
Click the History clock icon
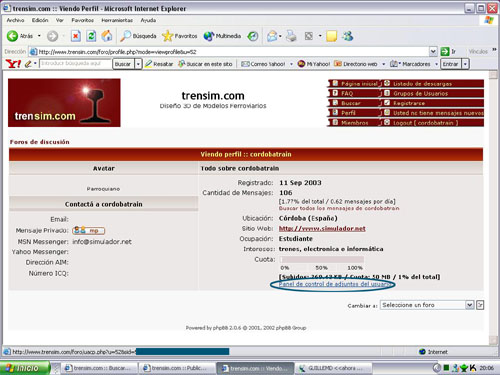pos(252,36)
